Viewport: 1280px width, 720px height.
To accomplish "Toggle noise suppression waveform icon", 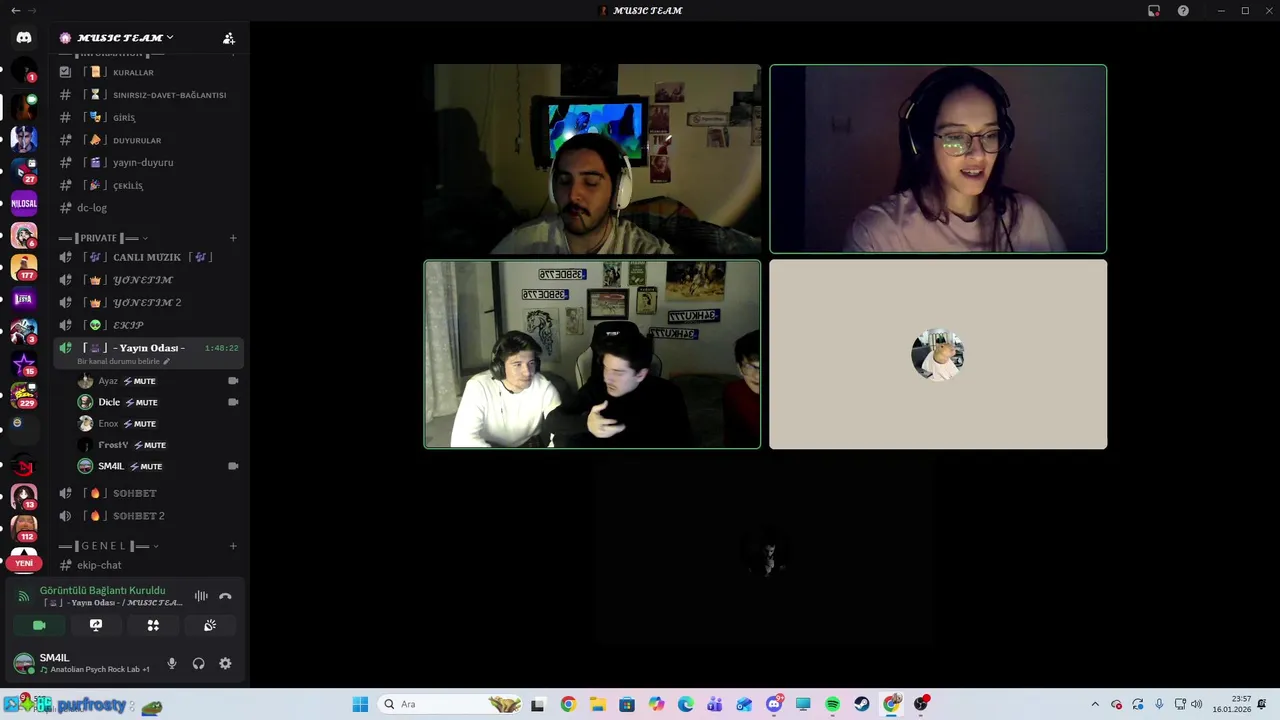I will 201,596.
